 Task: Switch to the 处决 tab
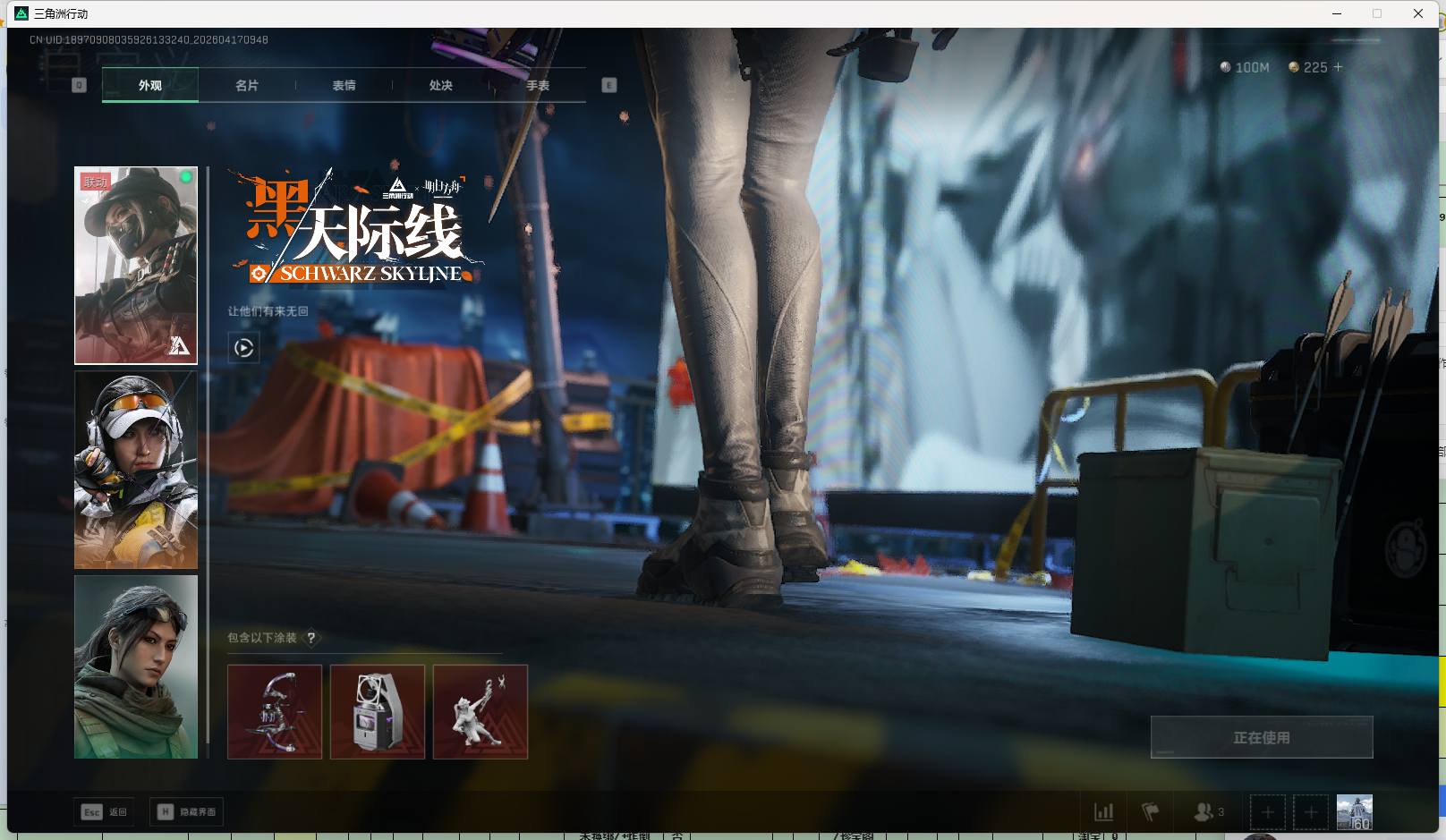[440, 85]
